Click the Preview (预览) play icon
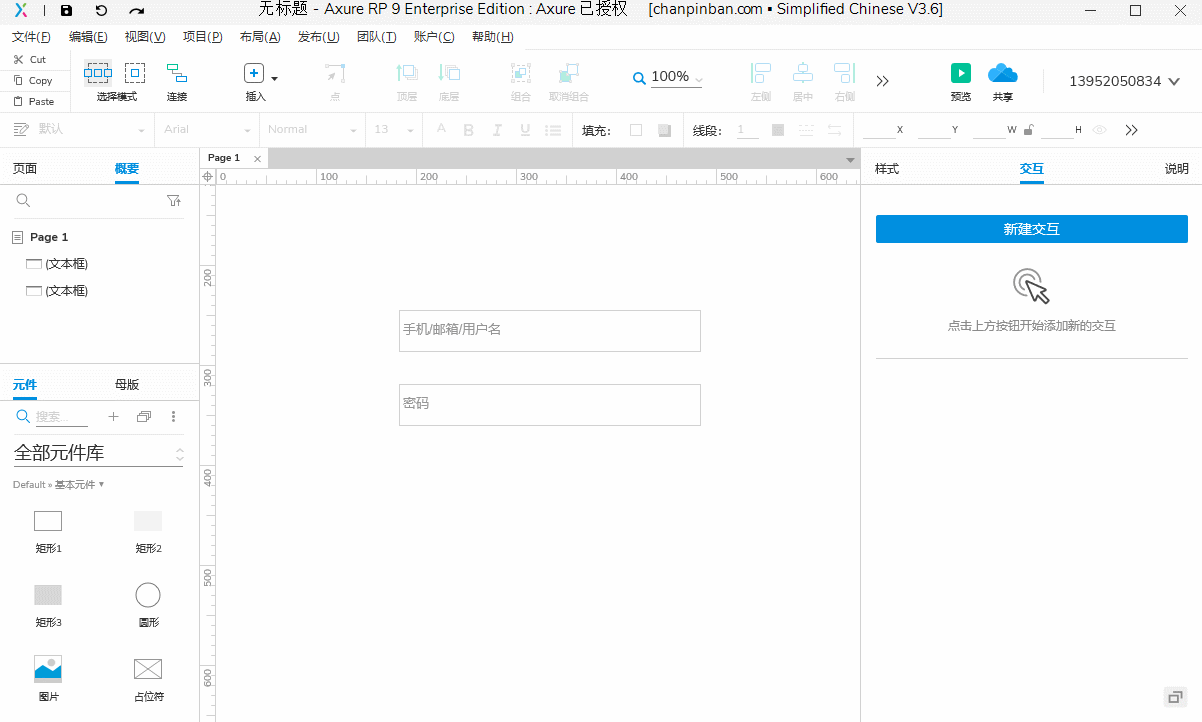The width and height of the screenshot is (1202, 722). 960,73
